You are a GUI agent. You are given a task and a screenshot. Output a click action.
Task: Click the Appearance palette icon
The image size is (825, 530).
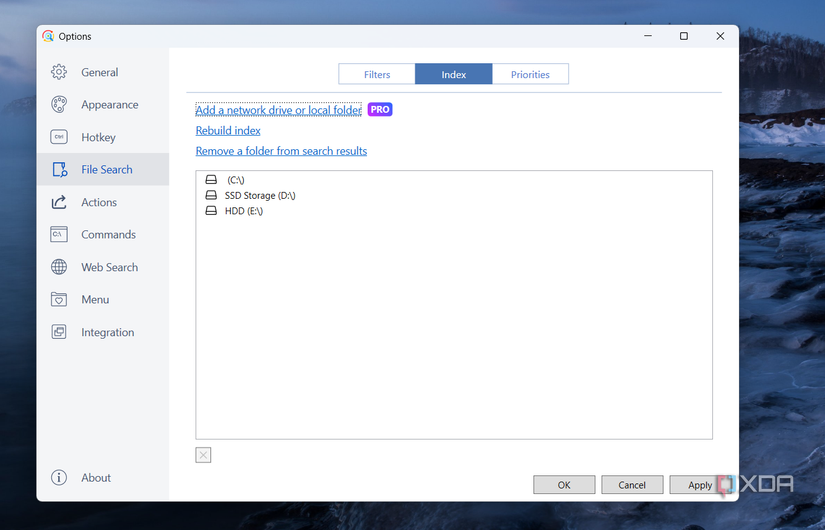pyautogui.click(x=59, y=105)
